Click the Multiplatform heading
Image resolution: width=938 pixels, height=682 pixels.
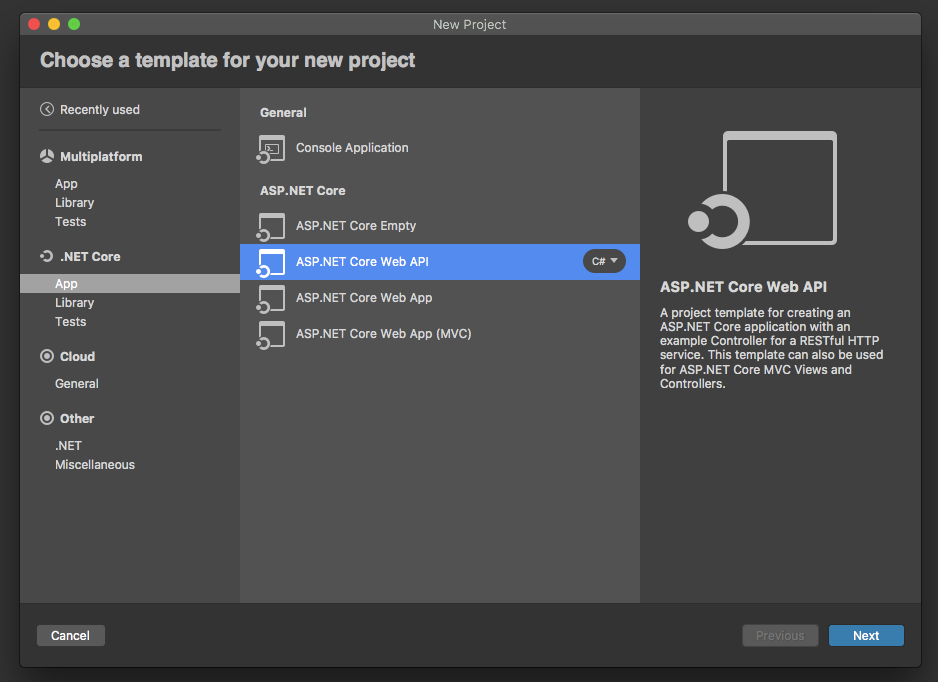tap(101, 157)
